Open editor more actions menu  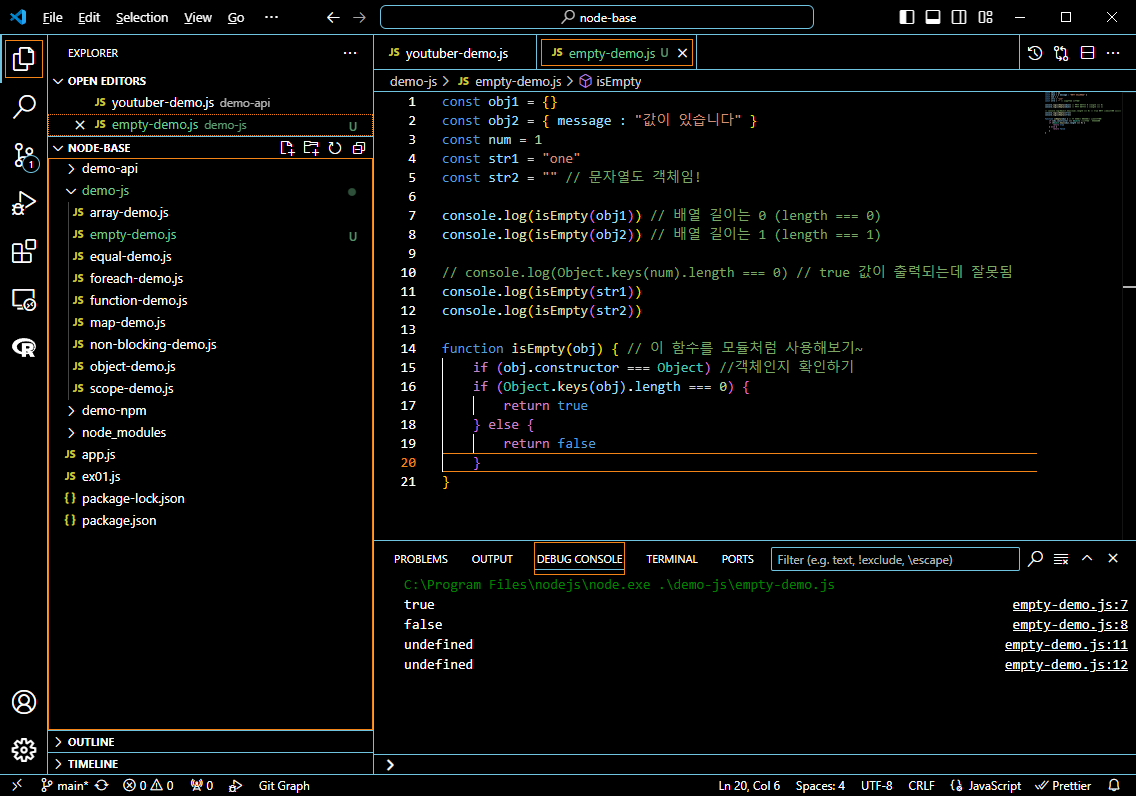click(x=1114, y=53)
